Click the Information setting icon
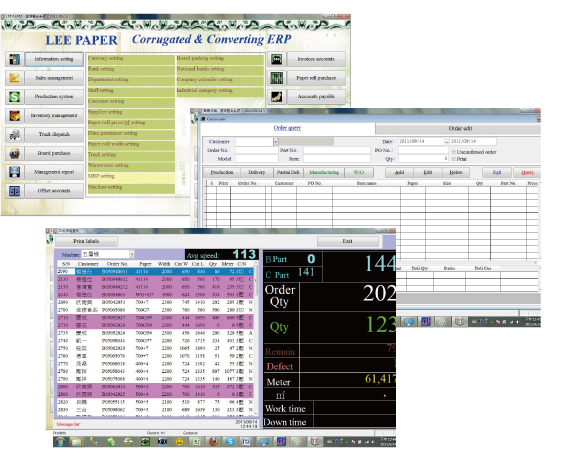The height and width of the screenshot is (458, 576). click(15, 59)
